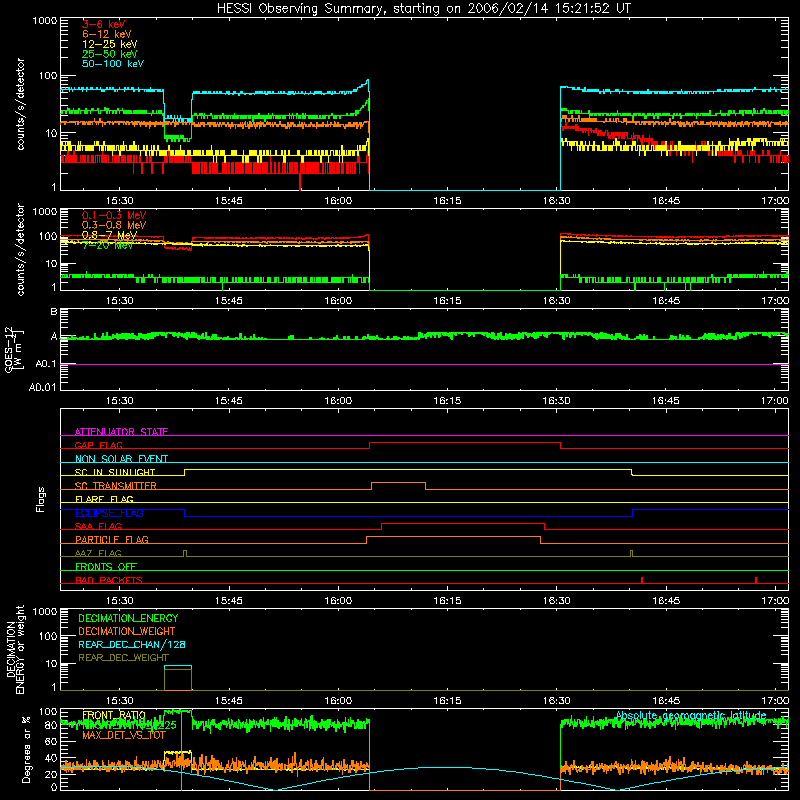
Task: Click the 7-20 MeV legend label
Action: pos(107,245)
